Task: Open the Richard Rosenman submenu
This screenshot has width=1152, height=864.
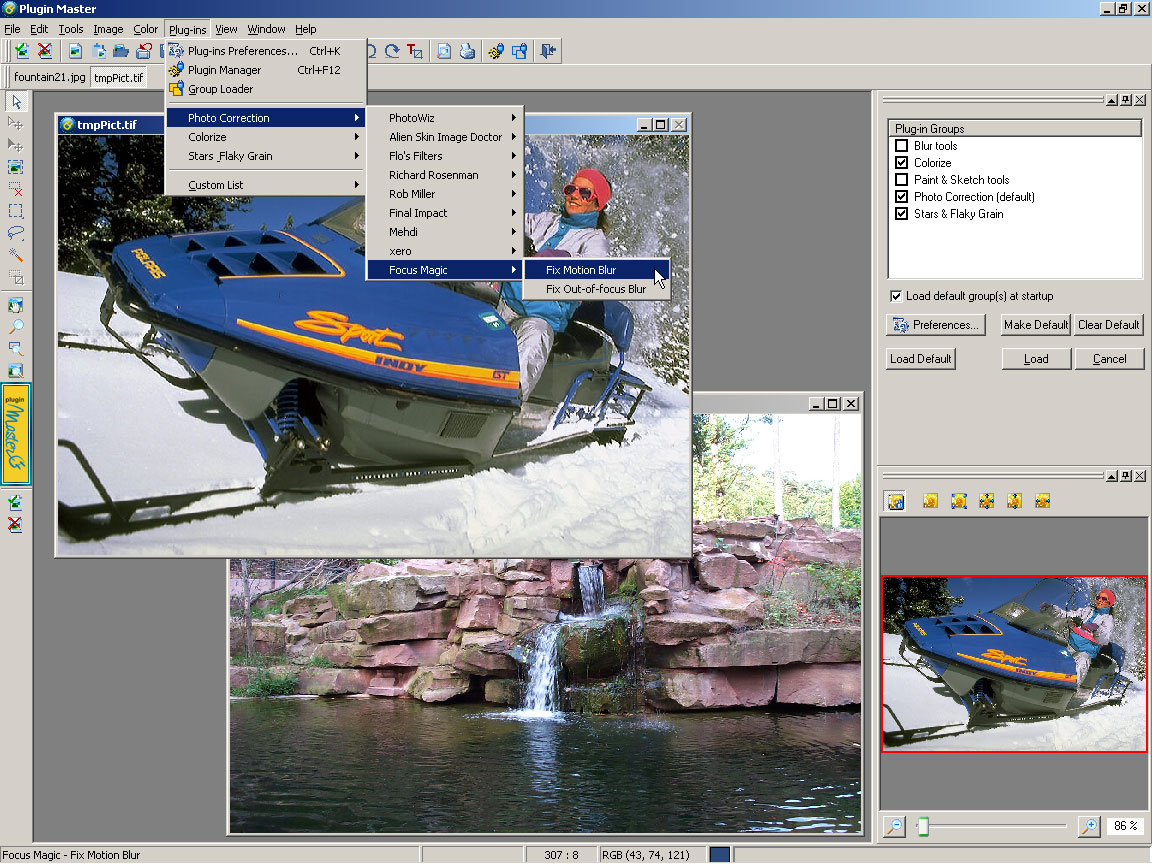Action: pyautogui.click(x=444, y=175)
